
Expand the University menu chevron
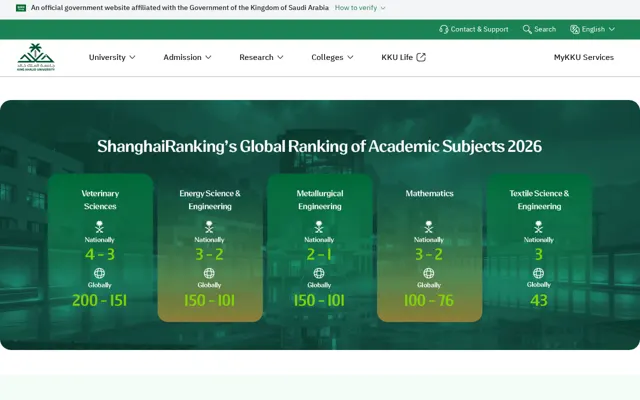coord(132,57)
